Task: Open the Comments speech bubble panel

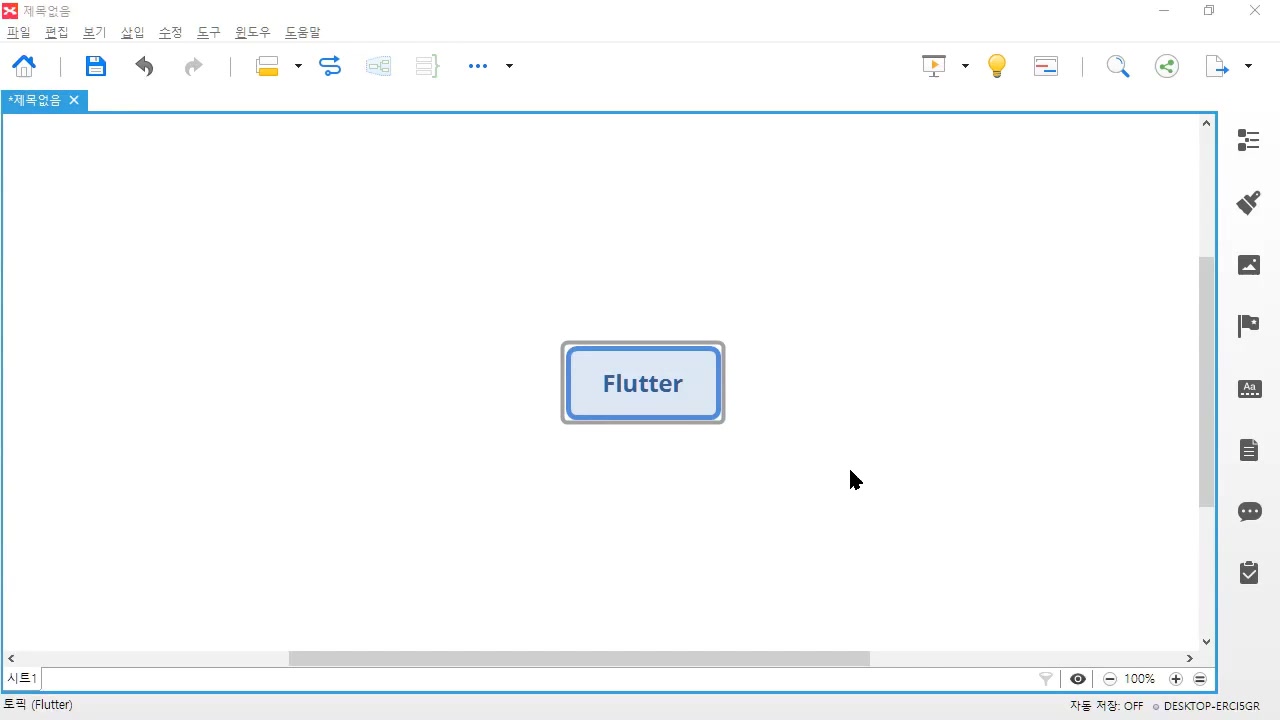Action: [1249, 512]
